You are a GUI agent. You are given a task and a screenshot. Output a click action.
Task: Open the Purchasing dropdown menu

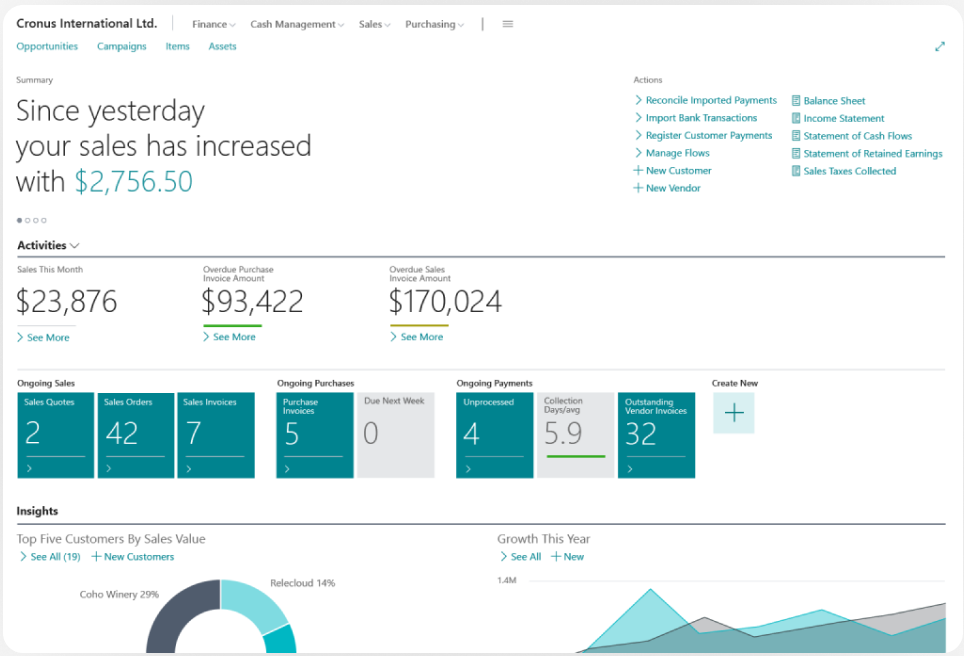tap(434, 24)
